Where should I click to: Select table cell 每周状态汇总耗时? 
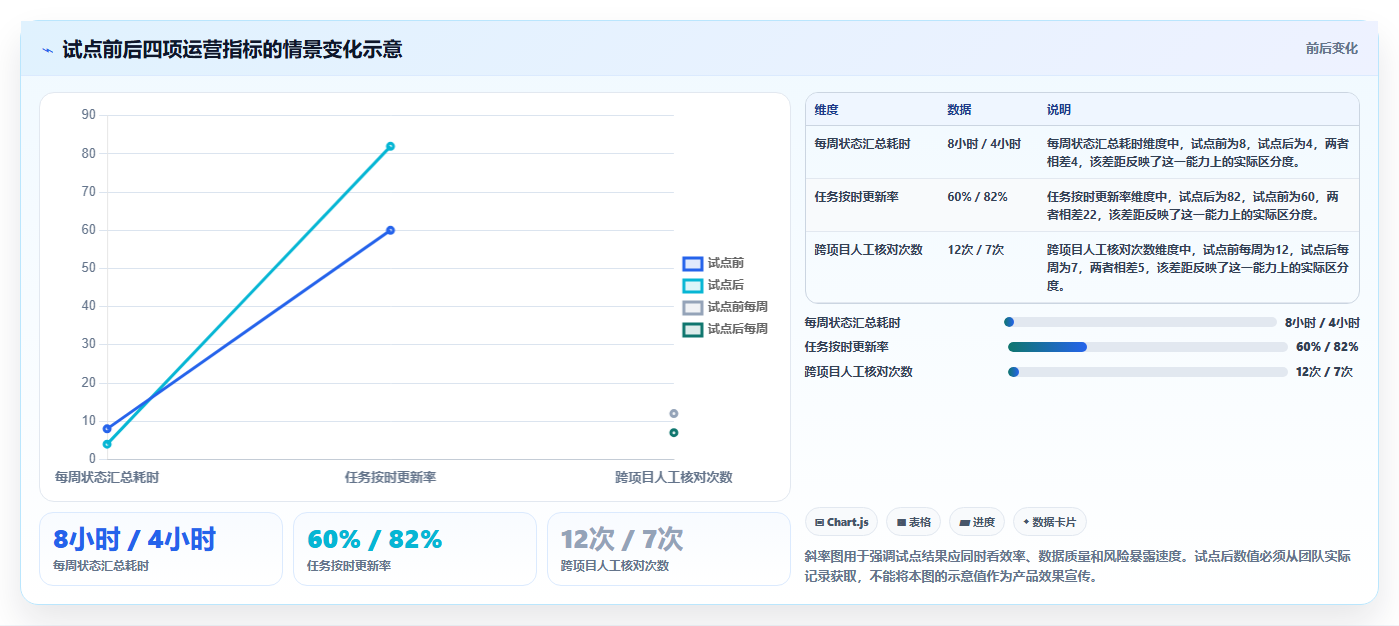(862, 144)
